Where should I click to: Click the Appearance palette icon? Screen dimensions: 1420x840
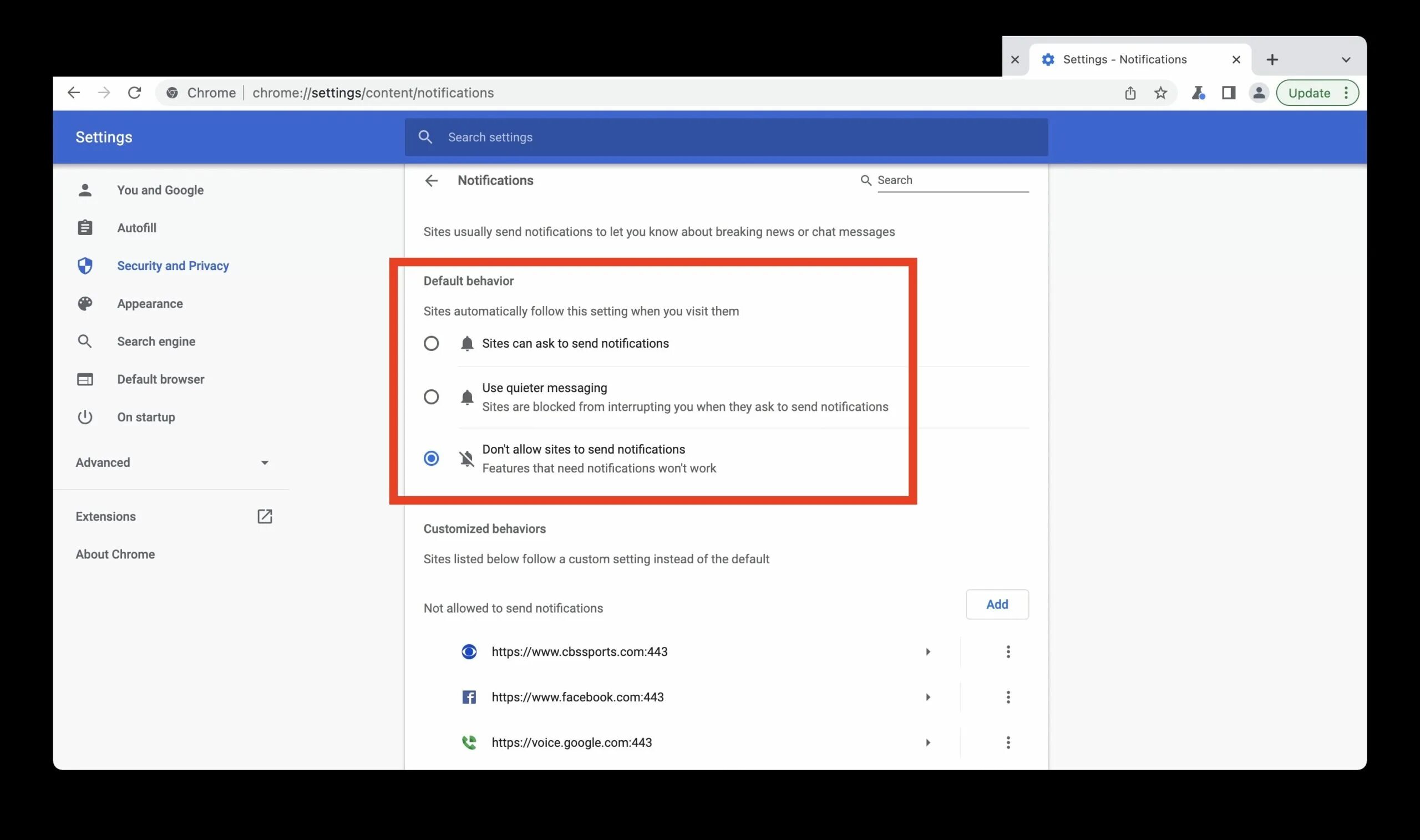[85, 304]
